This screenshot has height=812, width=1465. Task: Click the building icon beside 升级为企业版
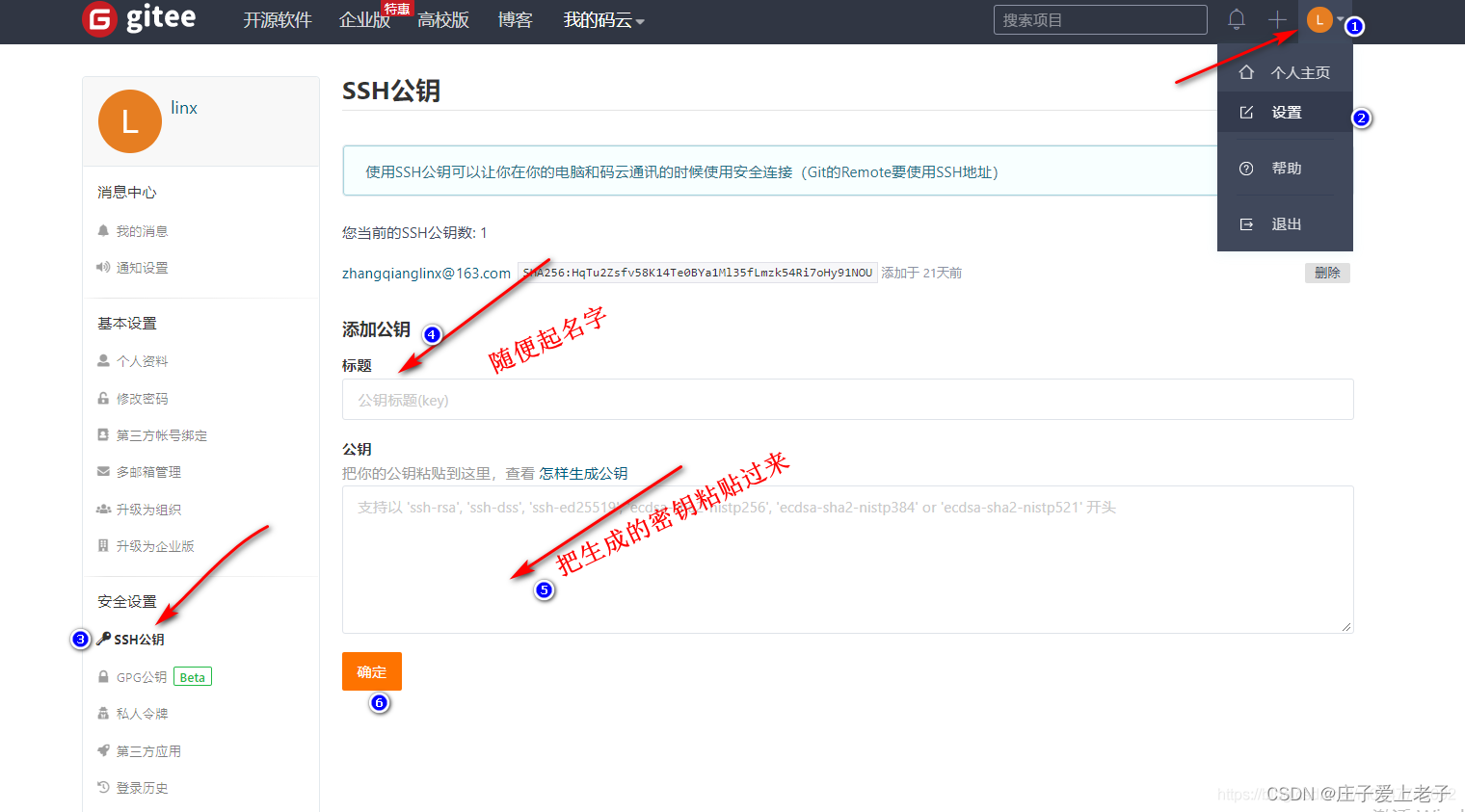(x=103, y=545)
